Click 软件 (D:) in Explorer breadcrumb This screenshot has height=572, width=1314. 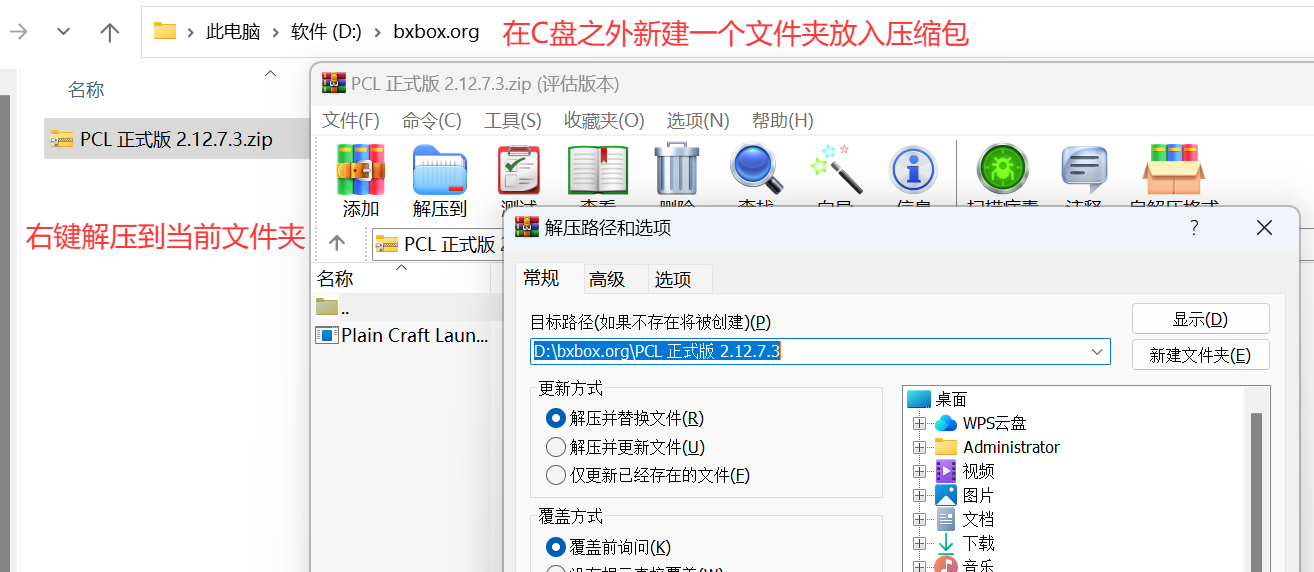pyautogui.click(x=326, y=32)
